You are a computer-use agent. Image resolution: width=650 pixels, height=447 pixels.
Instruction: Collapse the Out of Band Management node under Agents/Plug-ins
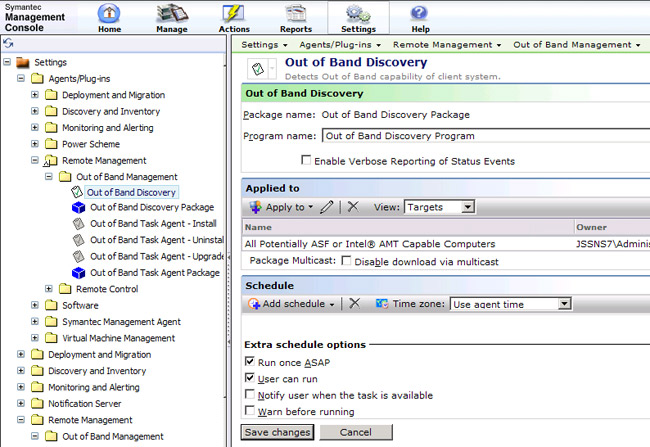coord(49,177)
